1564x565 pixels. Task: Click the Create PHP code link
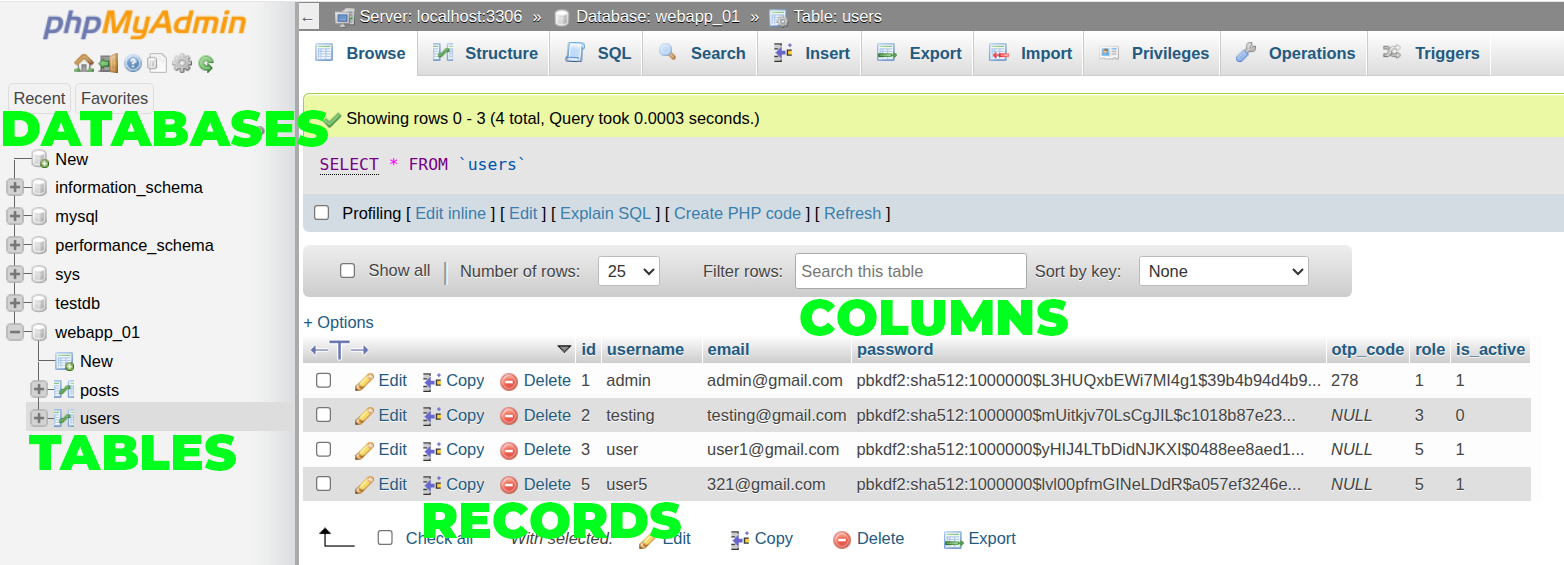point(737,213)
